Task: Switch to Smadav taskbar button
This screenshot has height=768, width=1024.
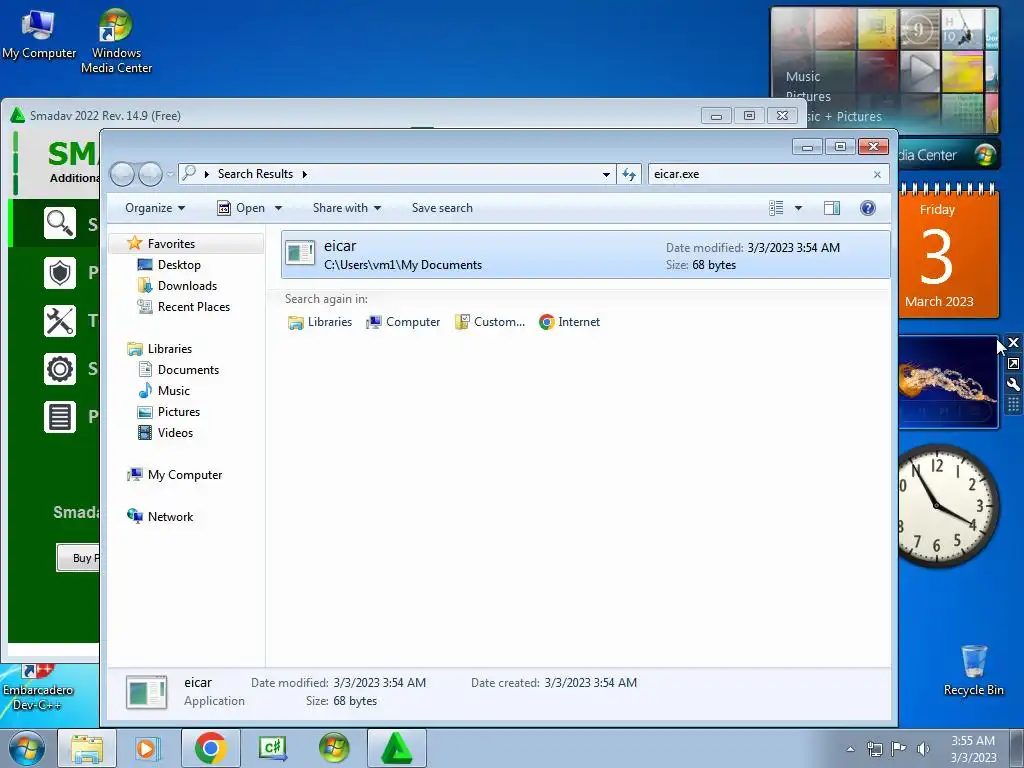Action: [x=396, y=748]
